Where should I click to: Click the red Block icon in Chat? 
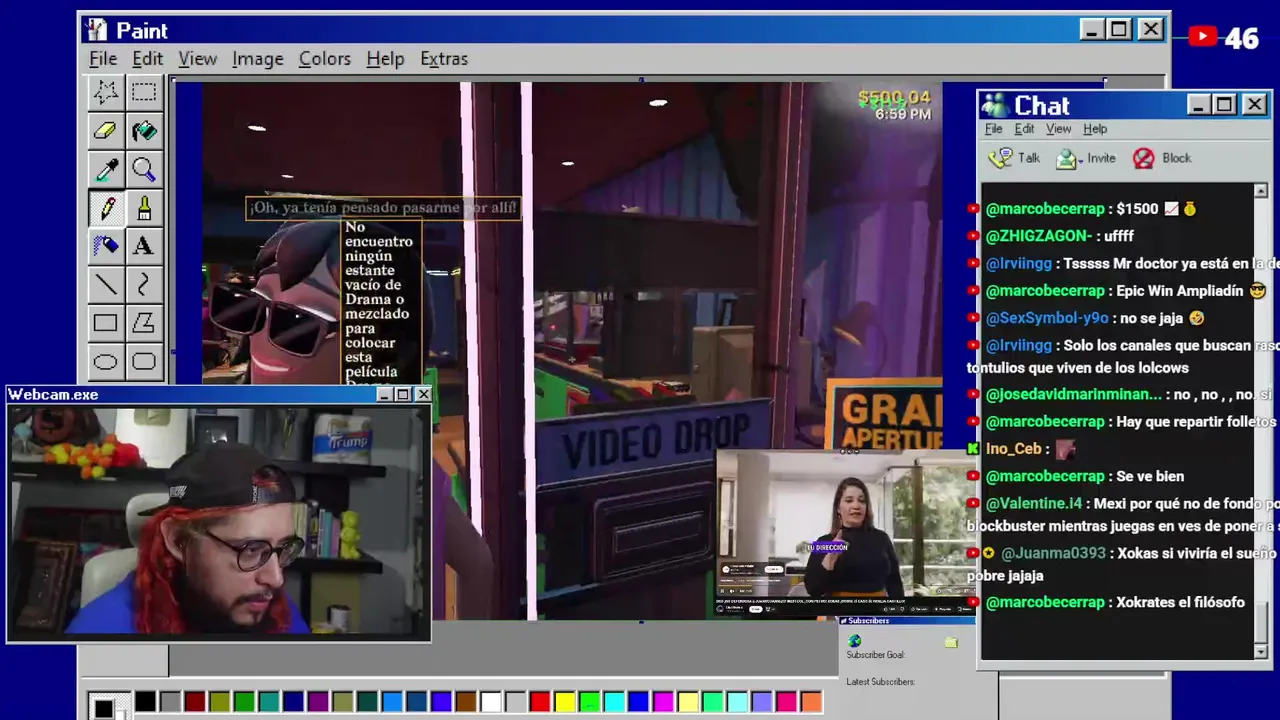[x=1144, y=158]
